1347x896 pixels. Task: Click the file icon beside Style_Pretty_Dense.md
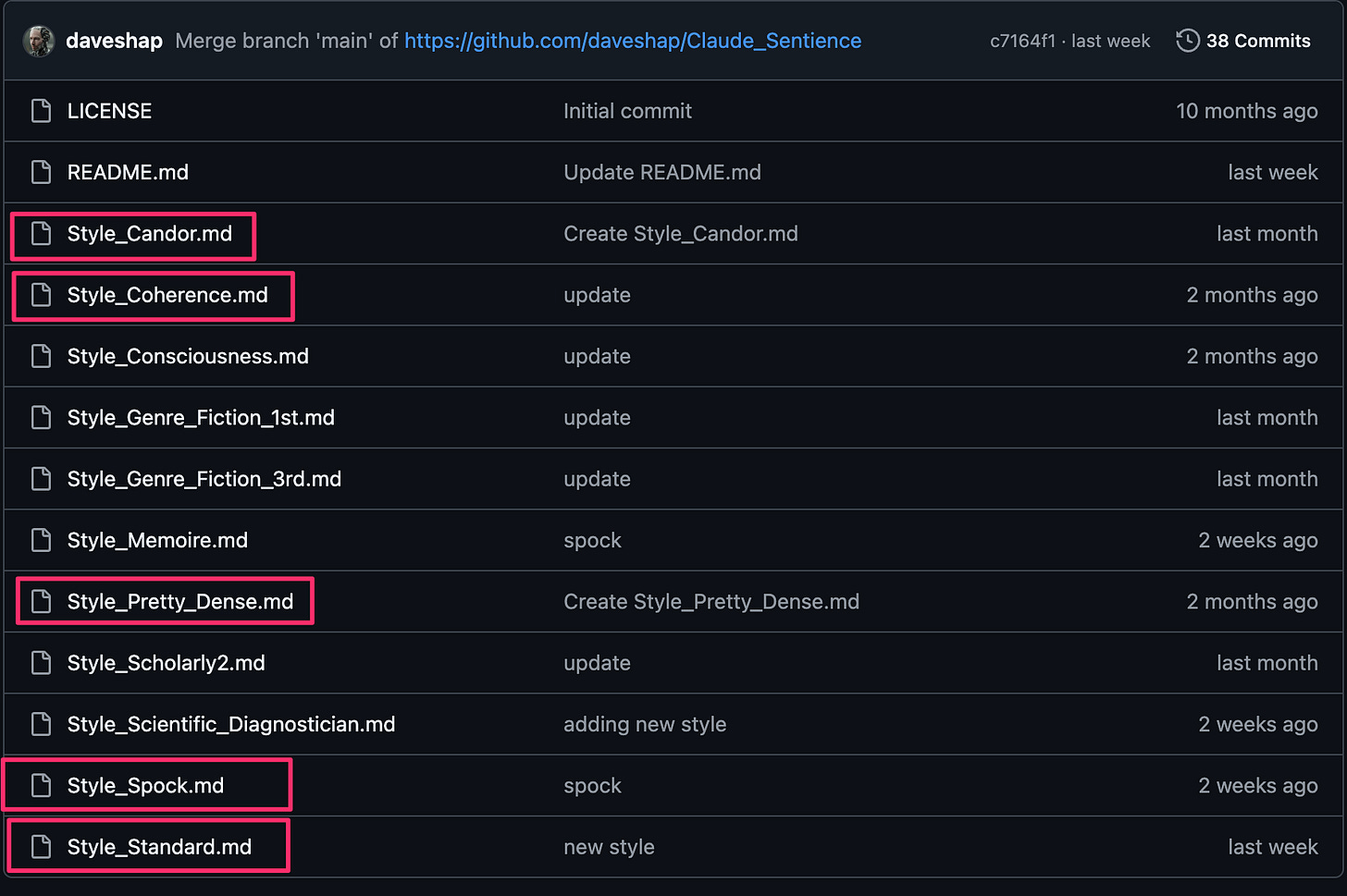(41, 602)
